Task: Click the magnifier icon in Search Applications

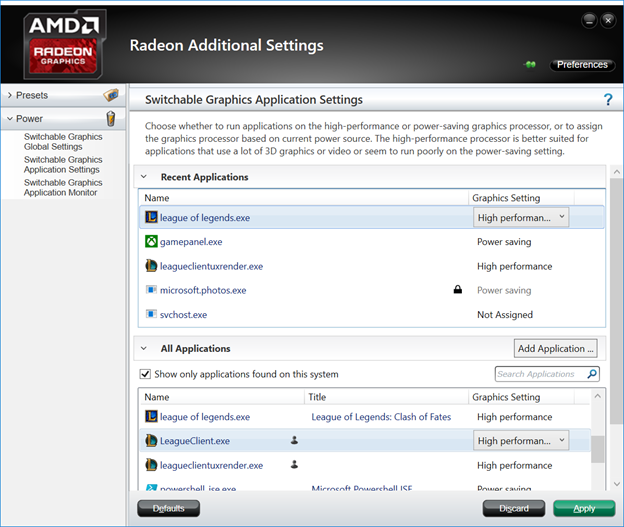Action: click(592, 374)
